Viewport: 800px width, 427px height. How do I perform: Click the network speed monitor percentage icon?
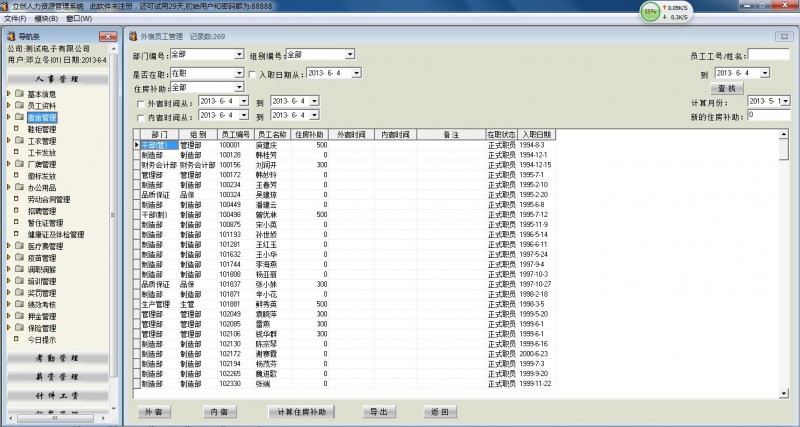(651, 11)
